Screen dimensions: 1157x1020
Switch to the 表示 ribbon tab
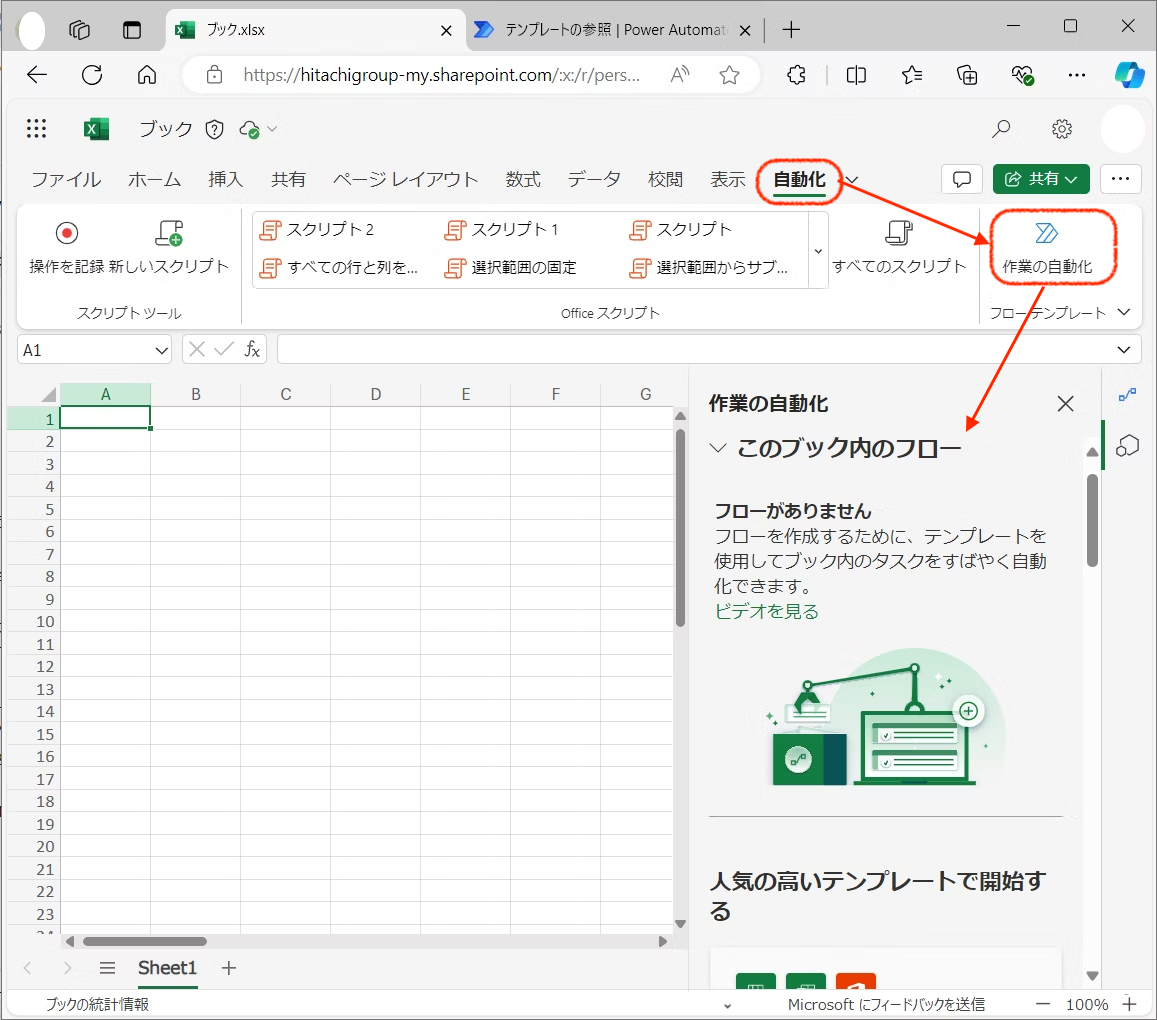tap(728, 179)
